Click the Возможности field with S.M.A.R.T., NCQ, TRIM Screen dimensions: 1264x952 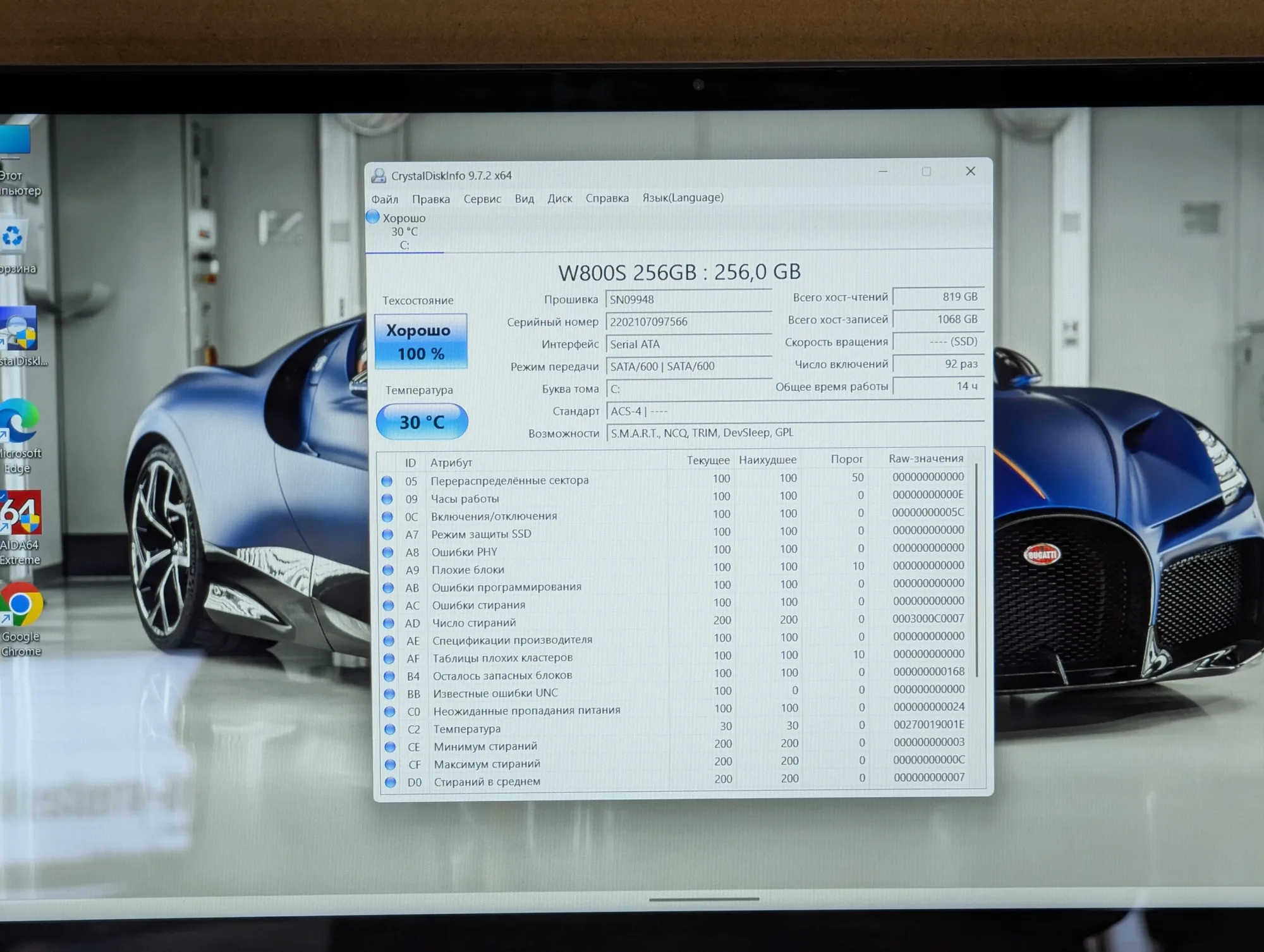pos(795,433)
